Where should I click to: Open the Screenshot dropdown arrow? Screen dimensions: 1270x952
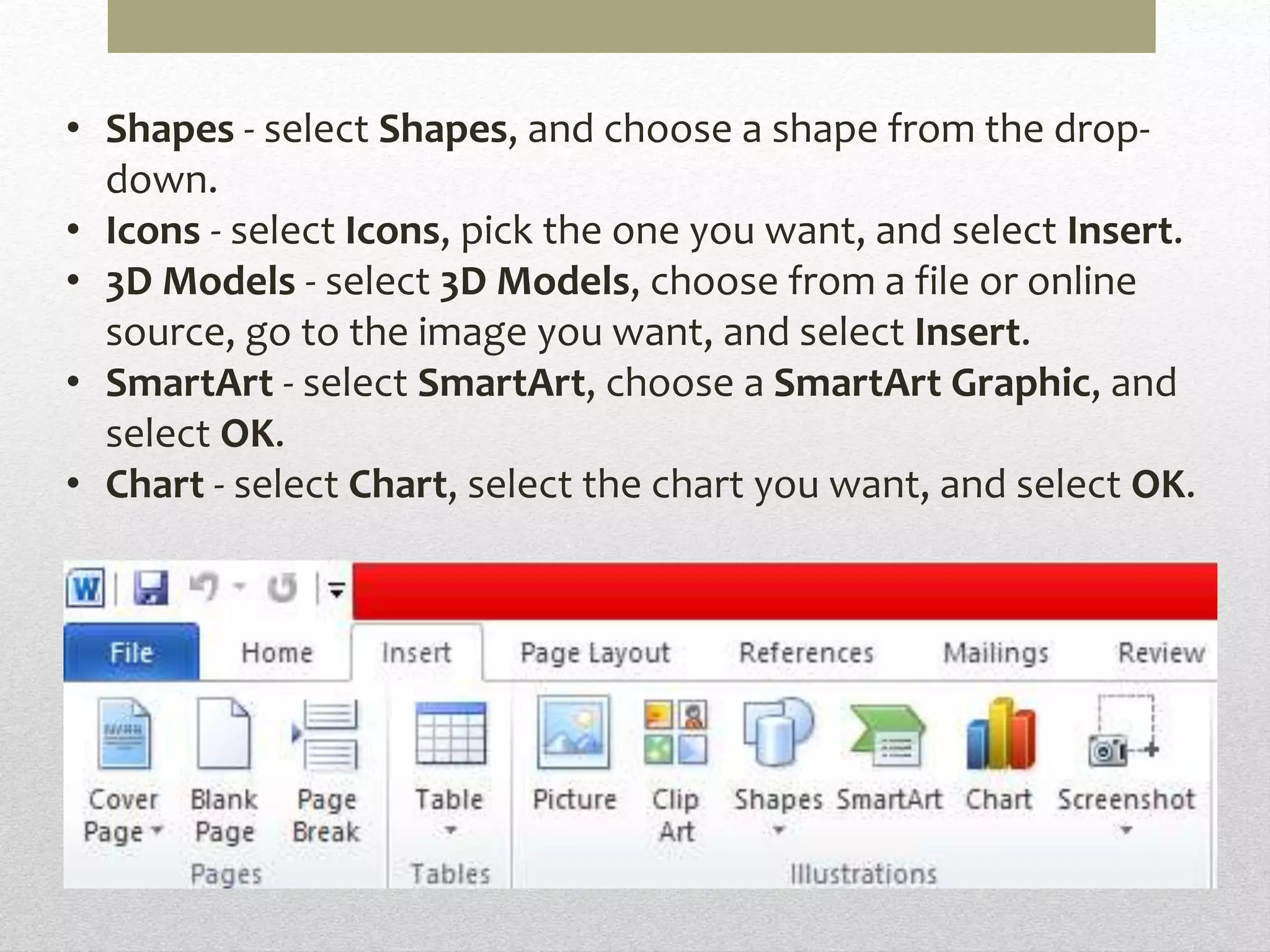coord(1126,831)
